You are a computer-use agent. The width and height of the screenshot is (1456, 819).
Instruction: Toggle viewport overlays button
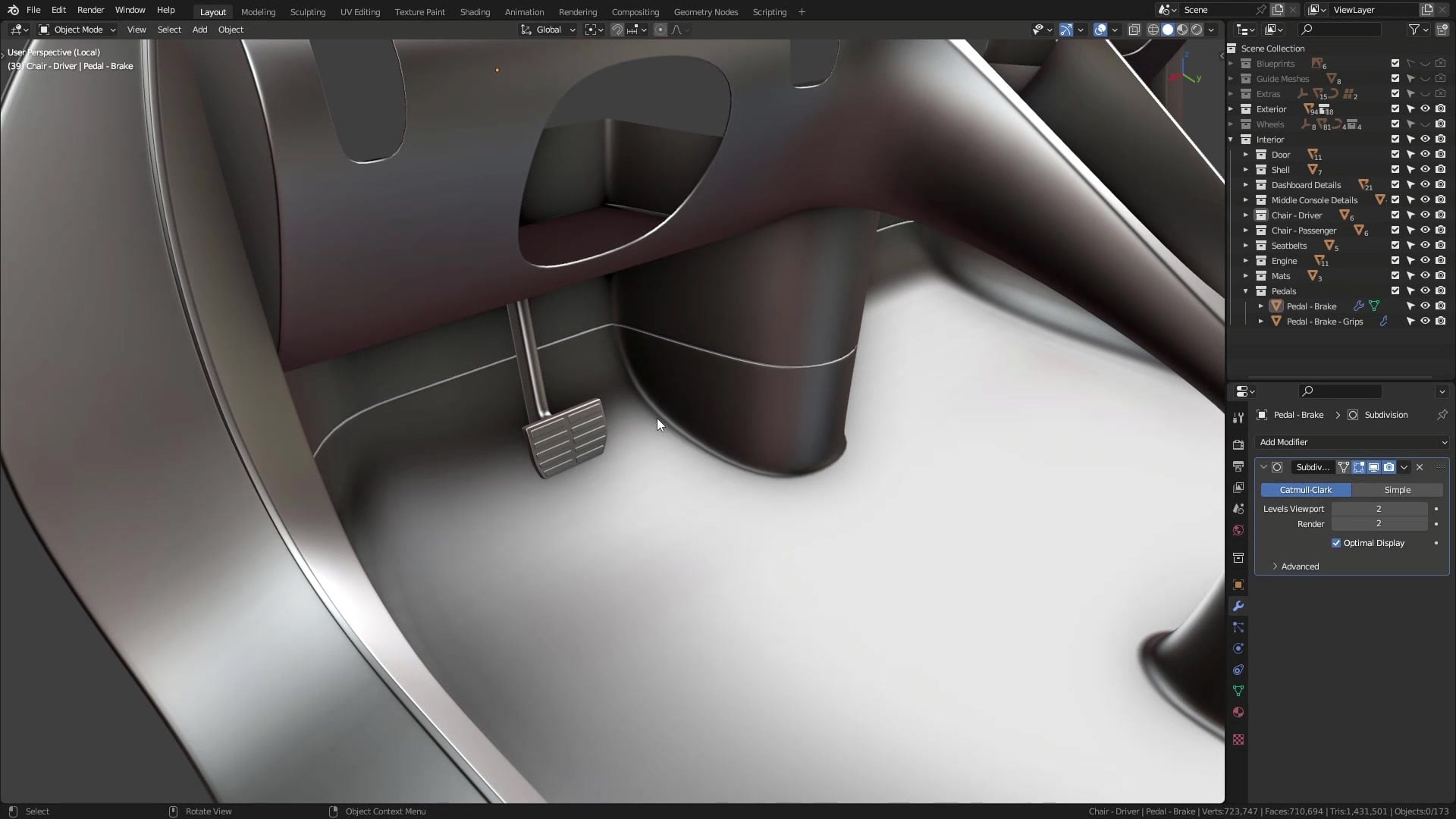[x=1100, y=30]
